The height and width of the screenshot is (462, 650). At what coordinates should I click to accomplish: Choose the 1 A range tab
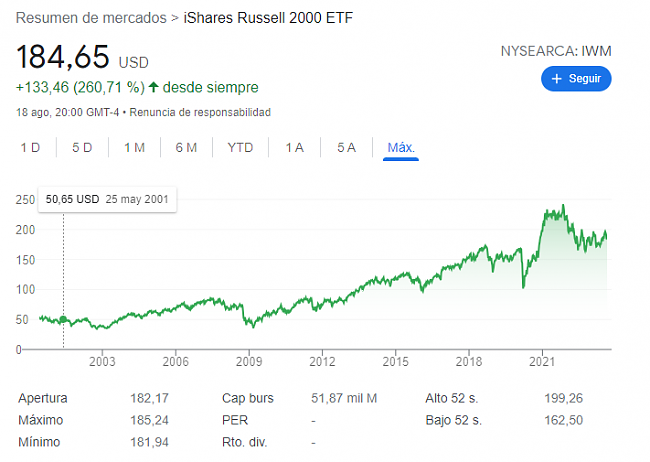[x=295, y=148]
